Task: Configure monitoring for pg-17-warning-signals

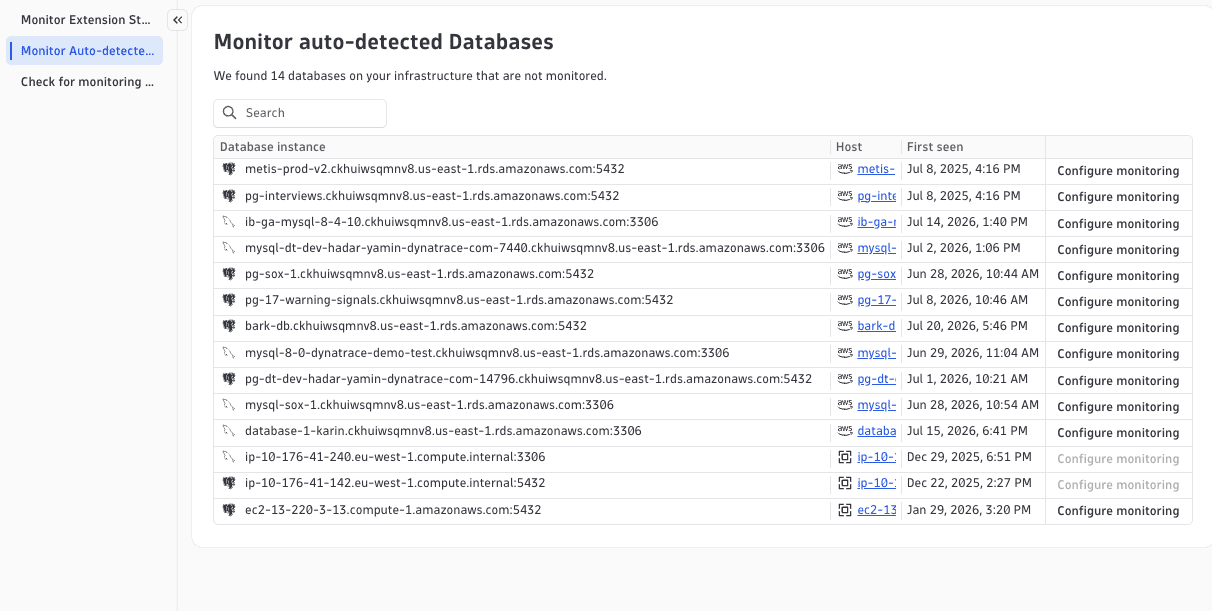Action: tap(1118, 302)
